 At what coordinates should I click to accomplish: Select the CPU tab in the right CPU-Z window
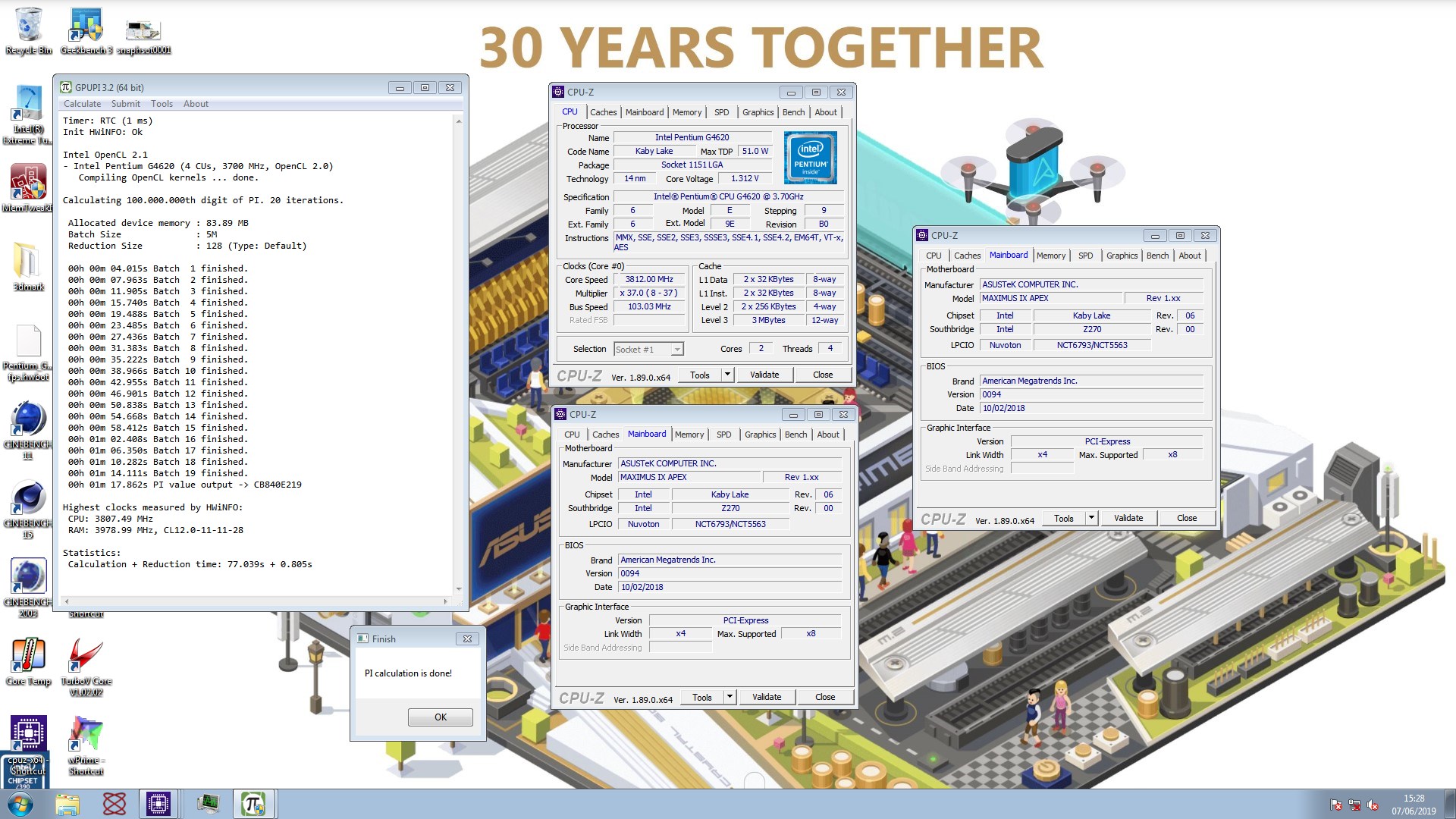click(934, 256)
